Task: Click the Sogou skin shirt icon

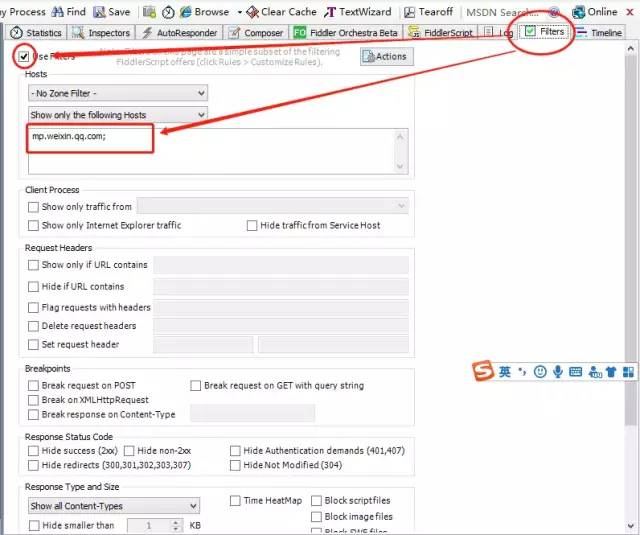Action: point(611,372)
